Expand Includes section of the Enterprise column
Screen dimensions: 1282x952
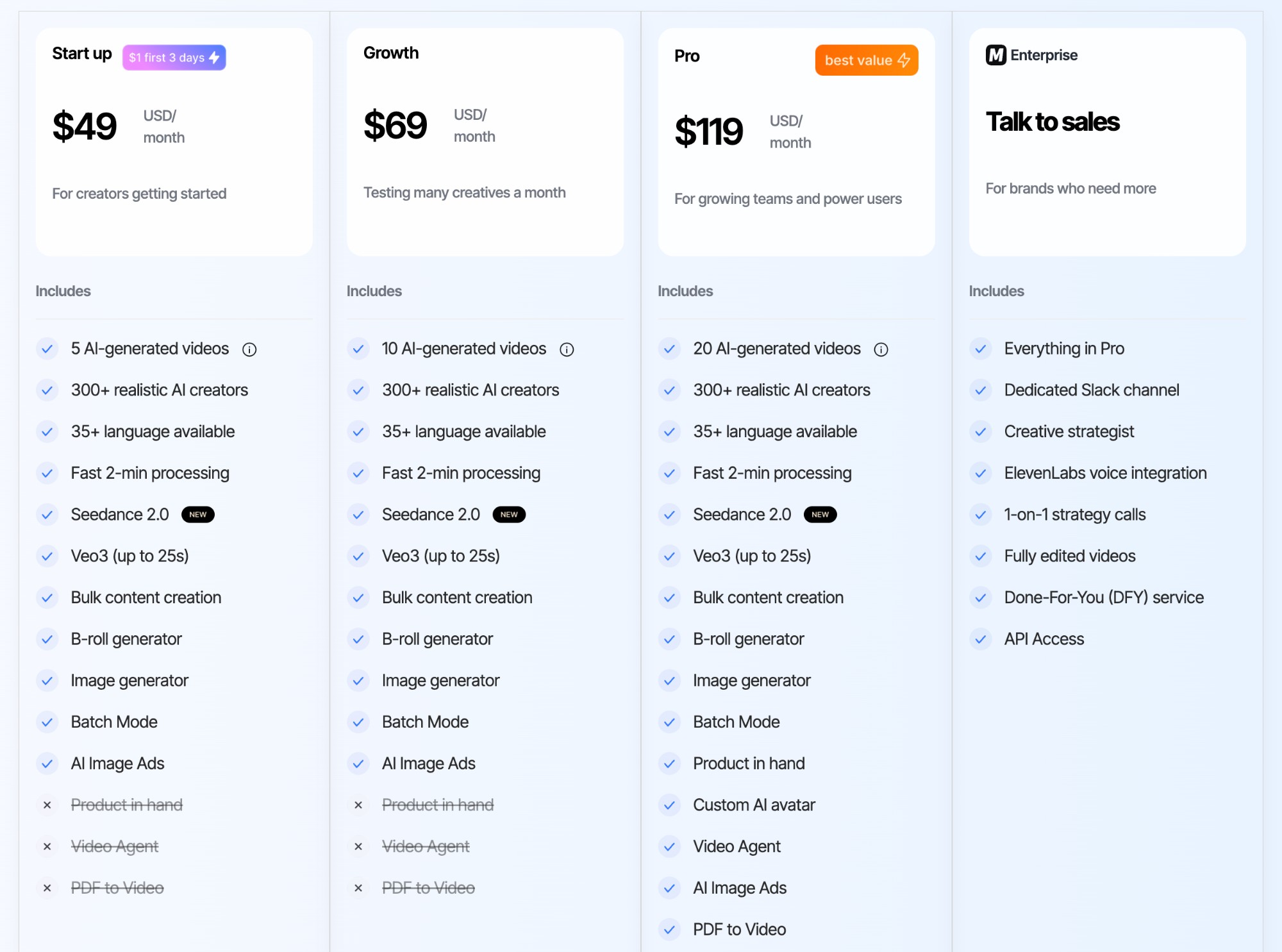[x=997, y=291]
